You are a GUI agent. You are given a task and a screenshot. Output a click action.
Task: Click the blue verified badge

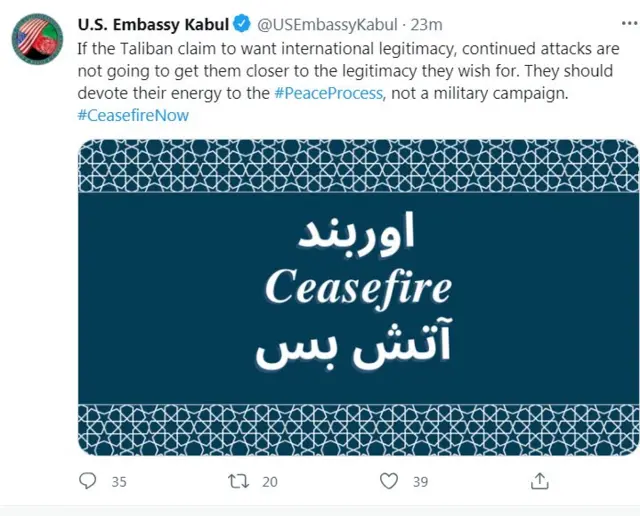click(x=242, y=24)
